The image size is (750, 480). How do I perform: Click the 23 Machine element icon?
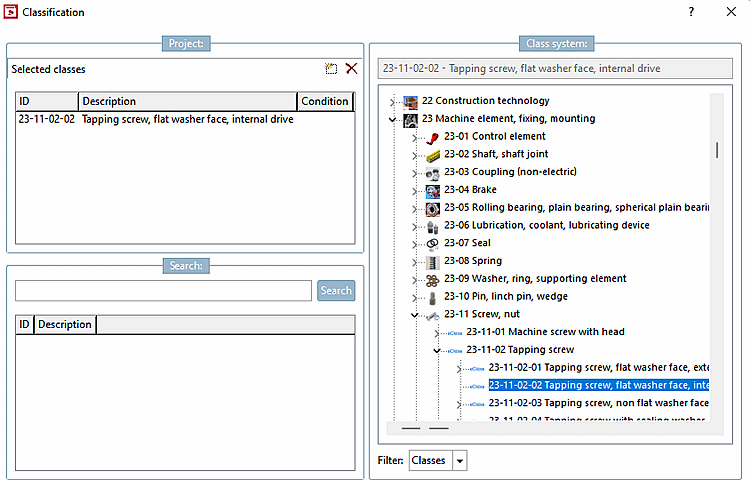coord(410,120)
